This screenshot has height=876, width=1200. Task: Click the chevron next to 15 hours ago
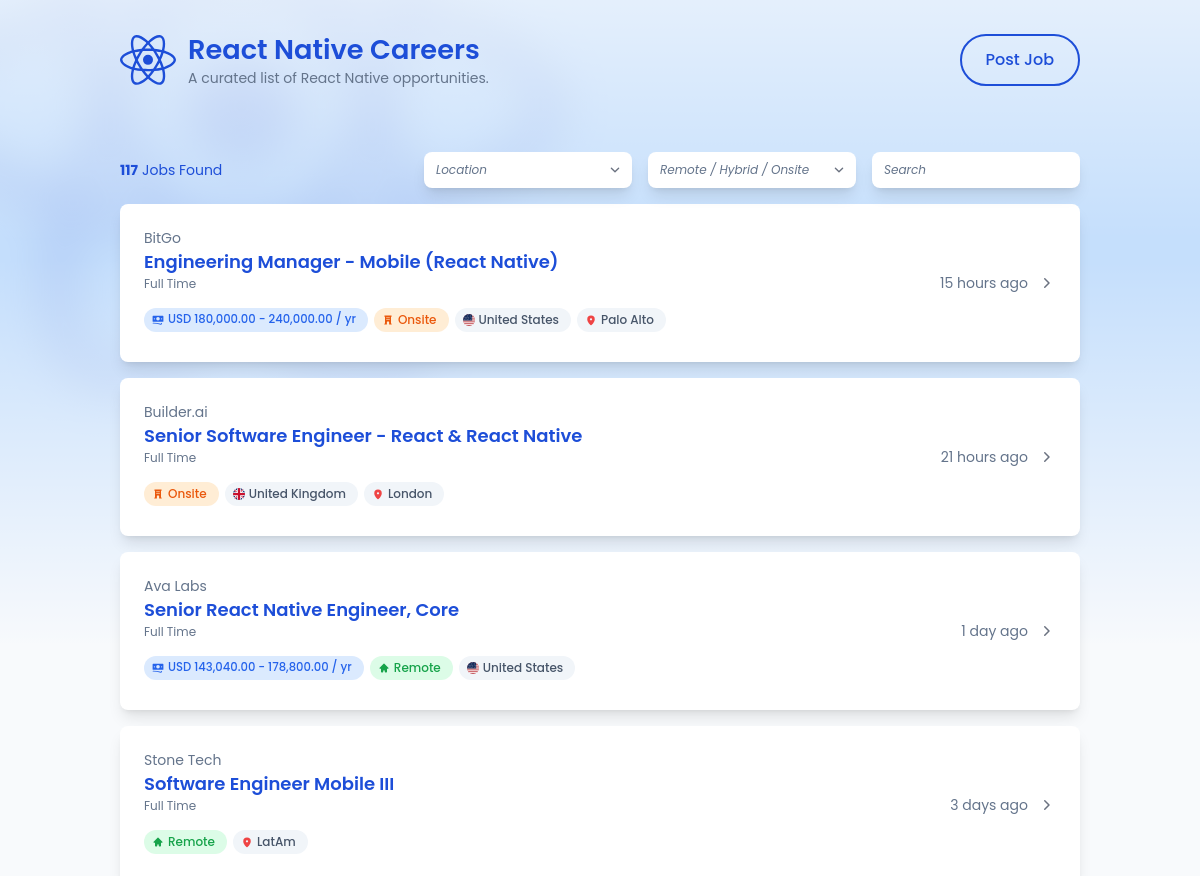pos(1047,283)
